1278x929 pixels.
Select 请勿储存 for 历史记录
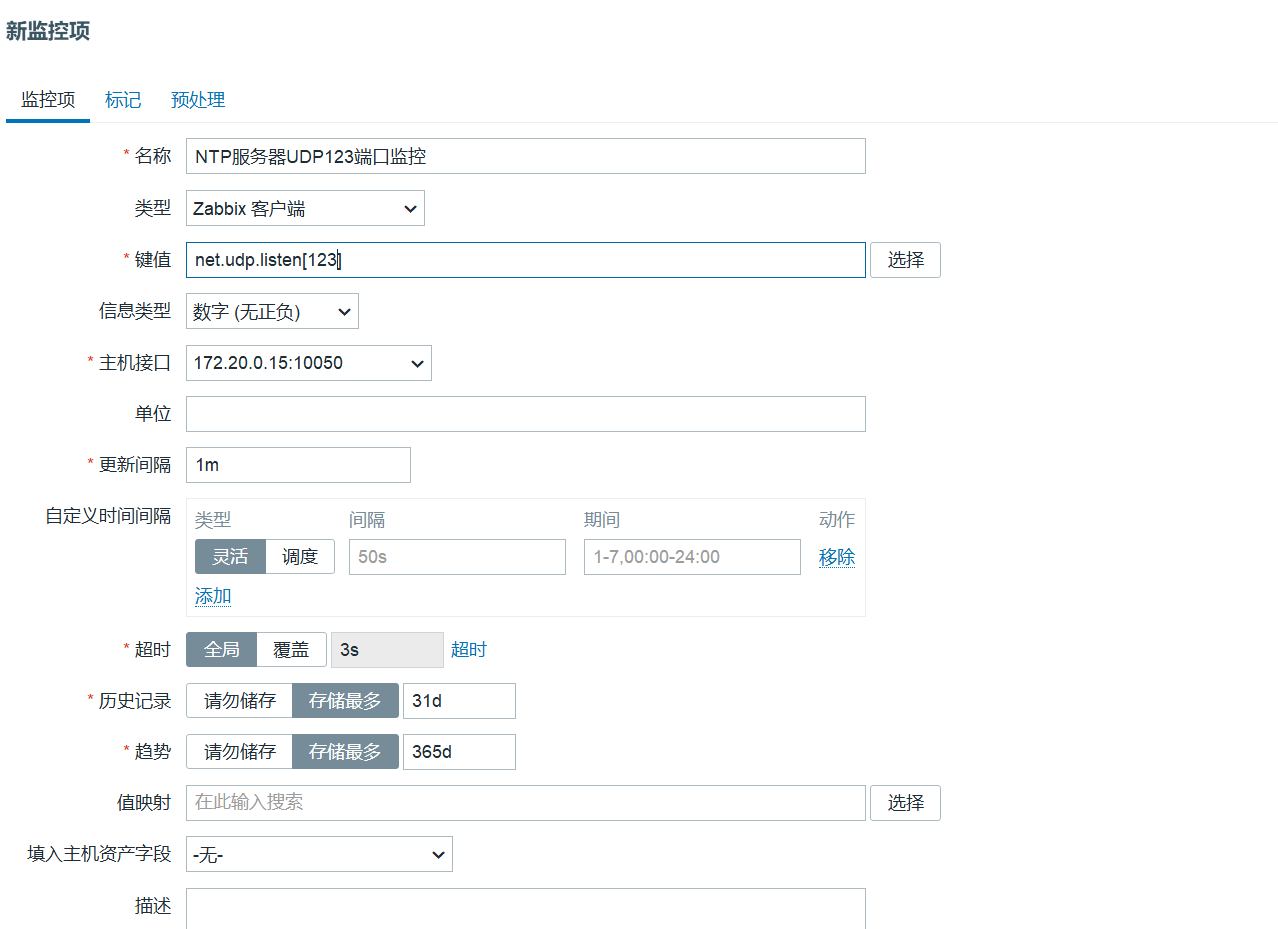point(239,701)
